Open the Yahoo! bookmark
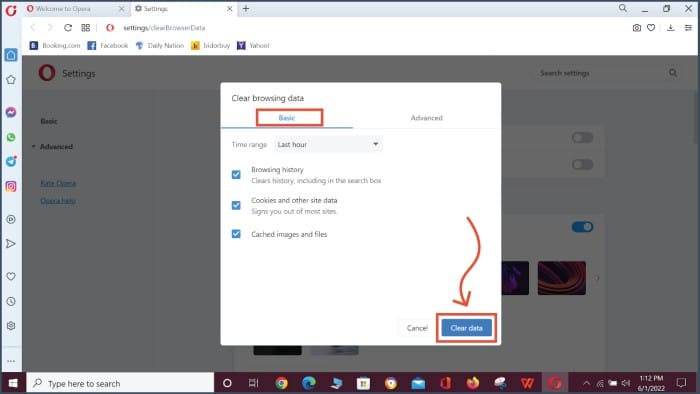This screenshot has height=394, width=700. pos(253,46)
